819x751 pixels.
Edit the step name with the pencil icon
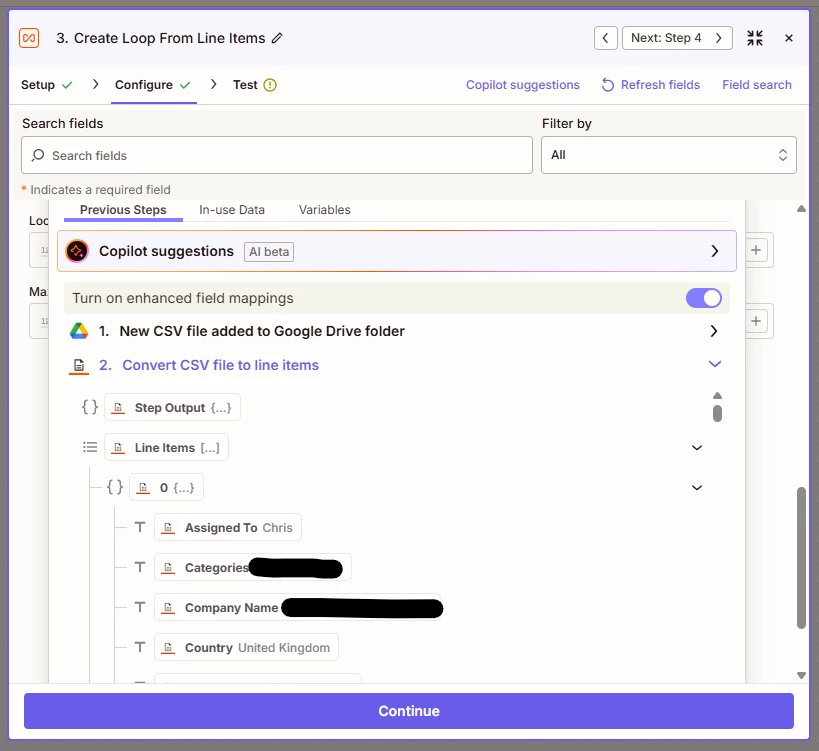click(277, 38)
